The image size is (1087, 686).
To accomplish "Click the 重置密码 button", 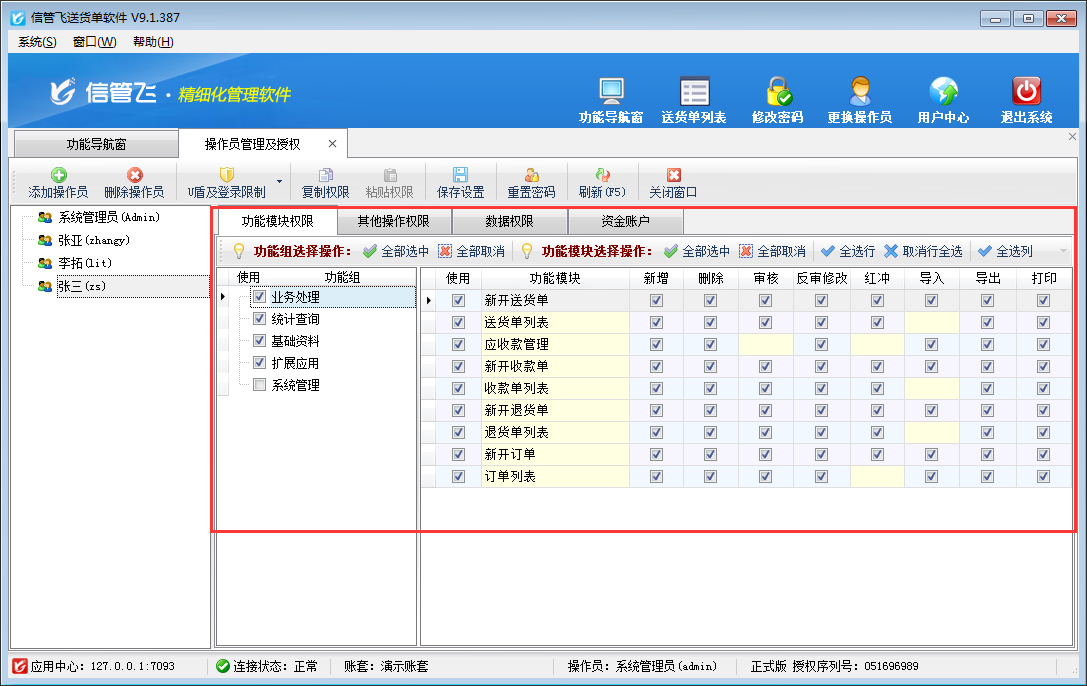I will click(531, 183).
